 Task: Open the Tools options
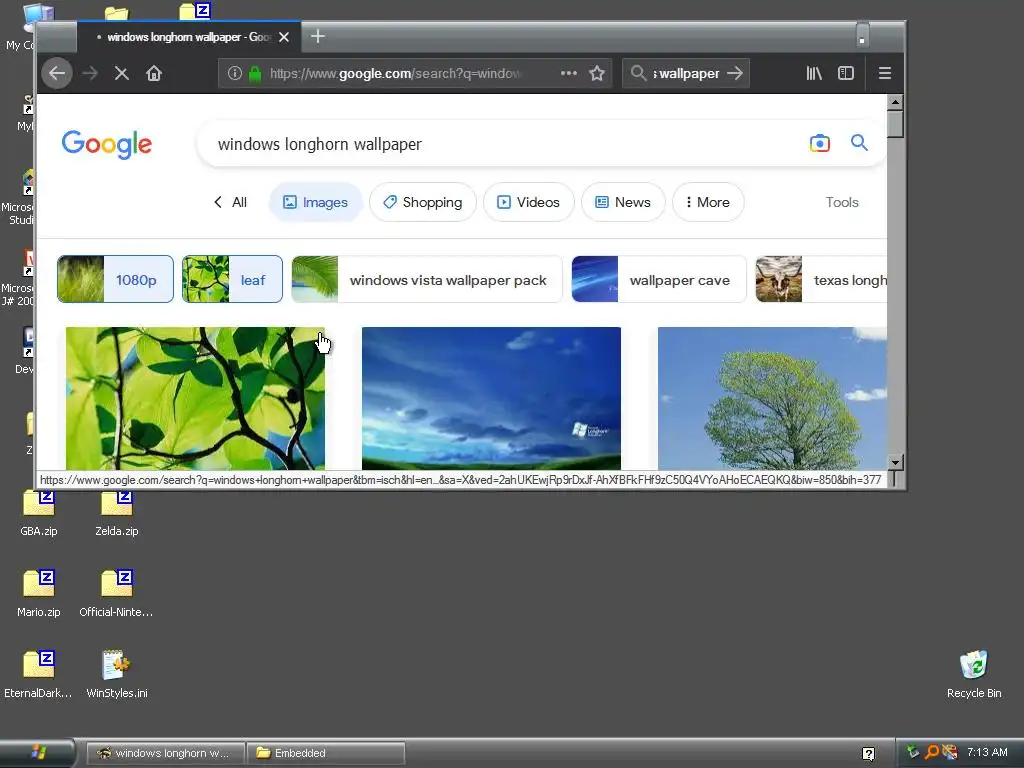(x=842, y=202)
